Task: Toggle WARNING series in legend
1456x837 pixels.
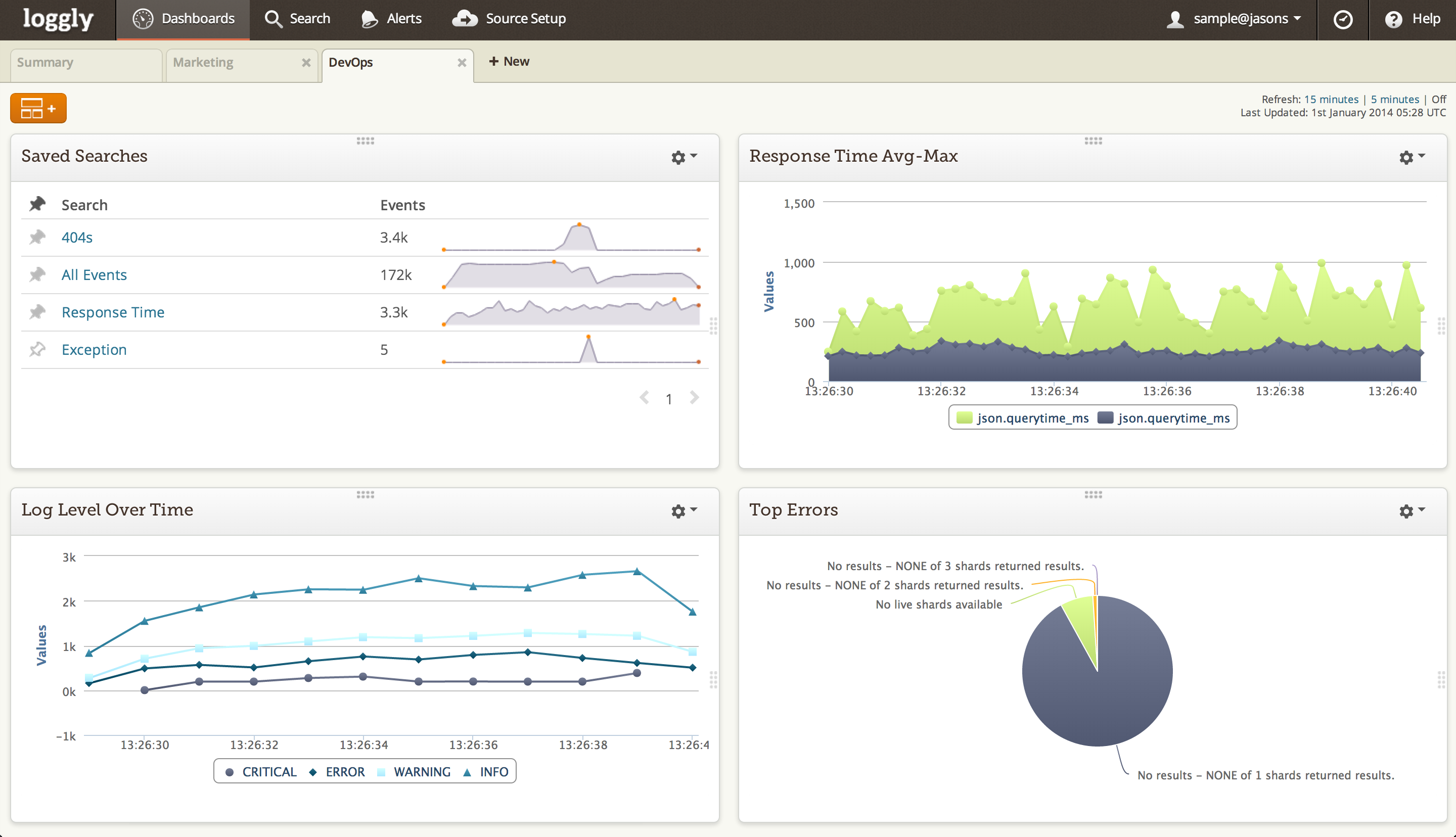Action: click(x=413, y=772)
